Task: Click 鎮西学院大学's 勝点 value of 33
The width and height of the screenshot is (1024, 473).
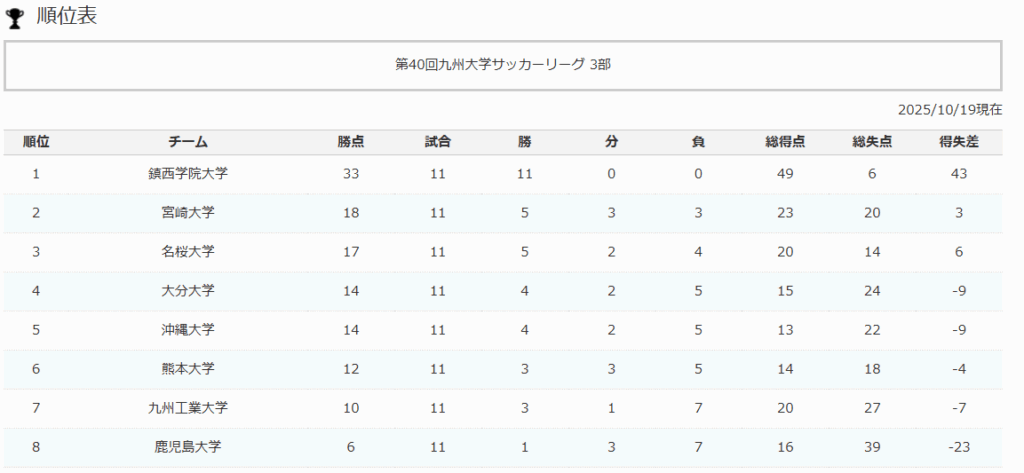Action: tap(351, 174)
